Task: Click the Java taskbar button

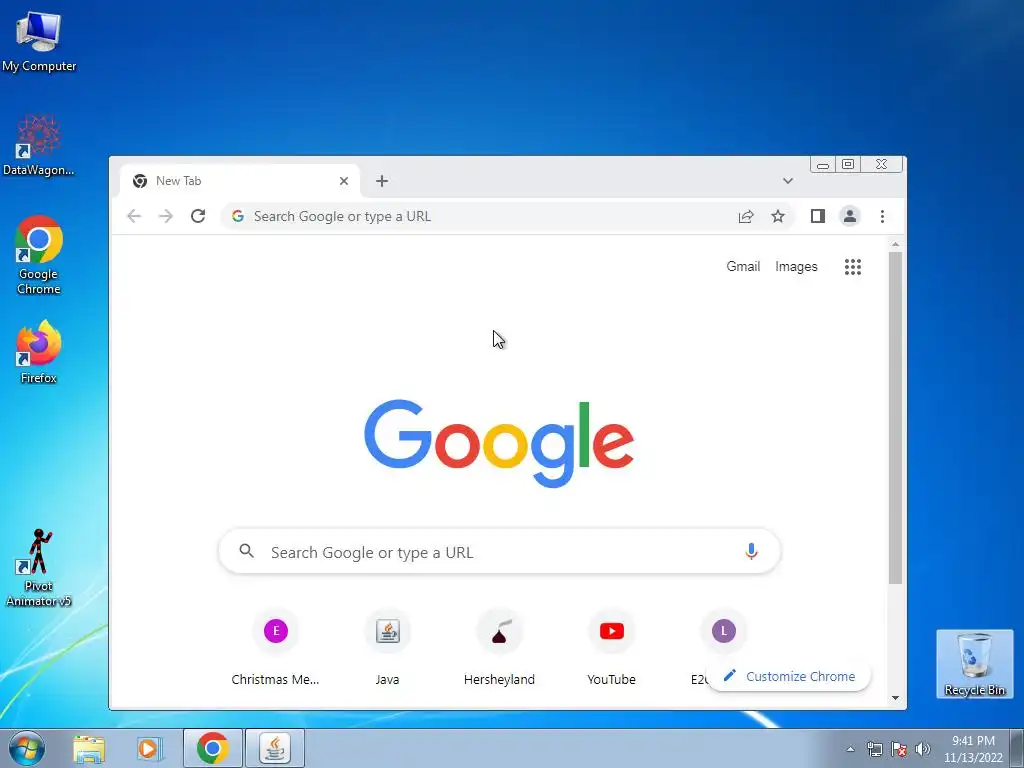Action: (x=275, y=748)
